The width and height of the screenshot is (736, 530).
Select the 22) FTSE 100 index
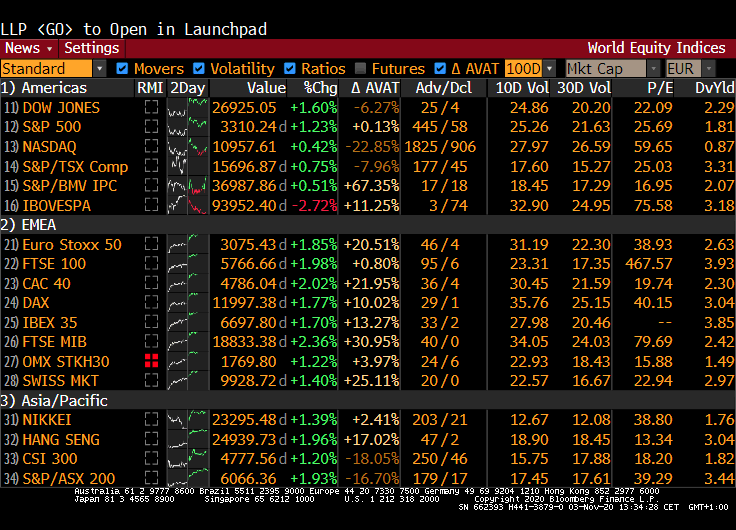[x=54, y=264]
